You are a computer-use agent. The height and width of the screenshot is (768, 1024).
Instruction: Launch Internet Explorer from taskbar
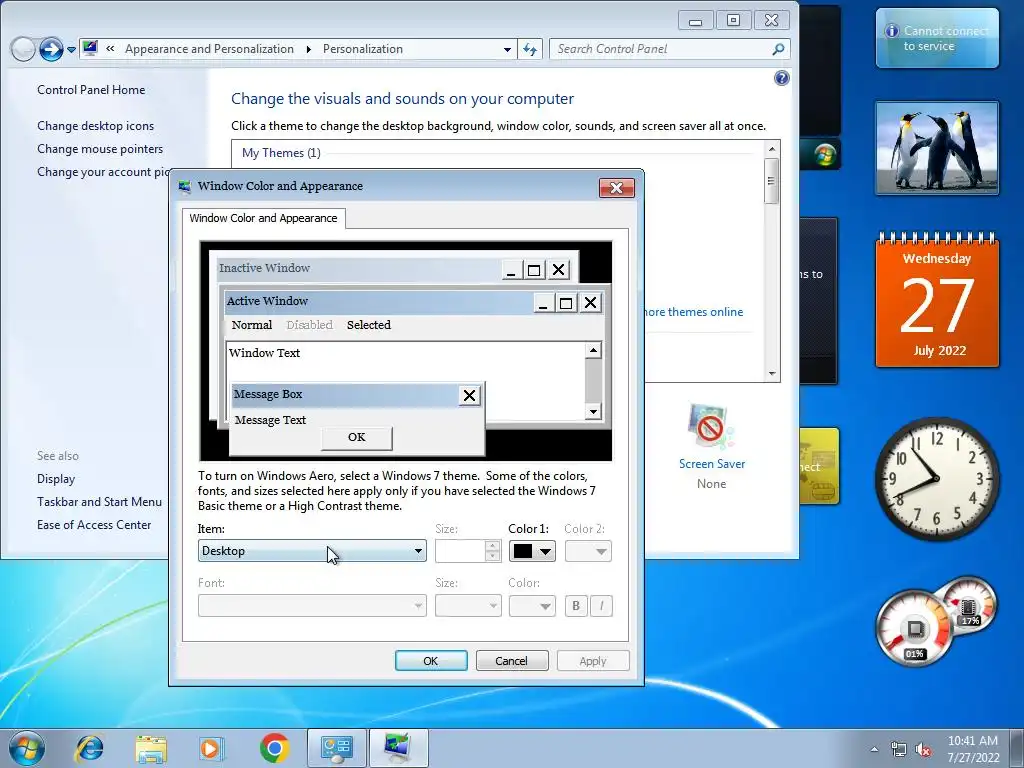pyautogui.click(x=89, y=748)
